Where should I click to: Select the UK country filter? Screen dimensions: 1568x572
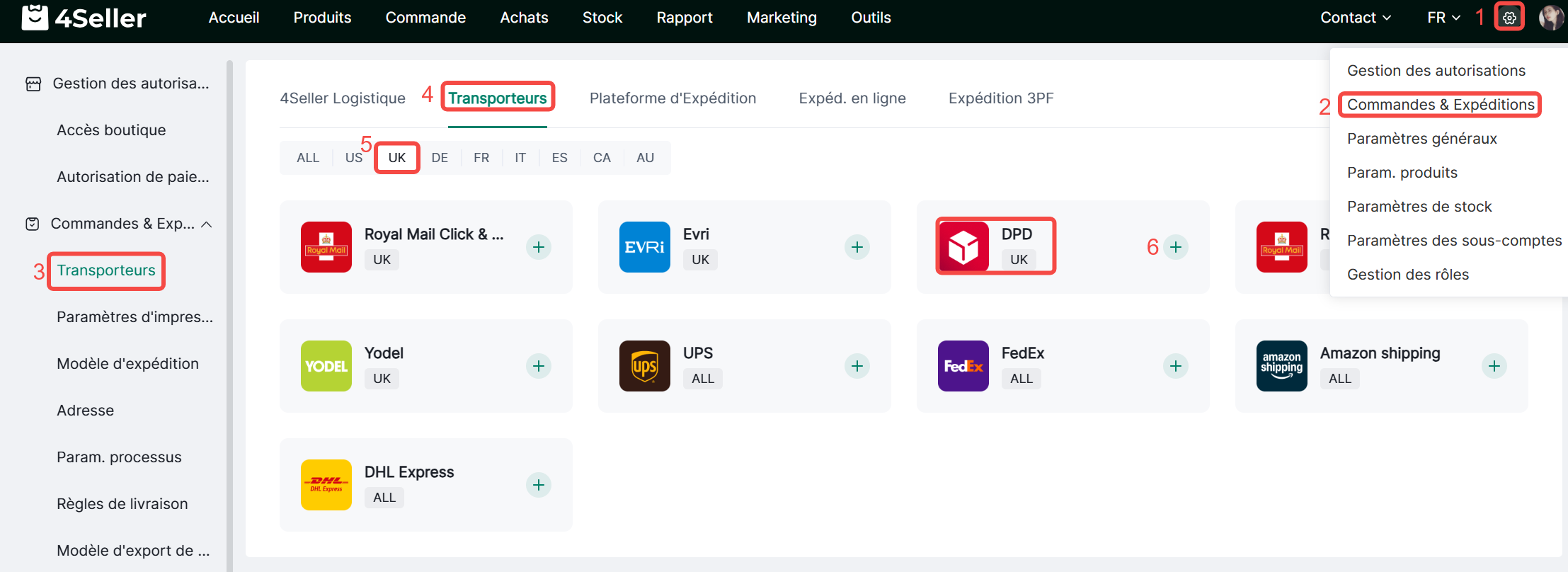pyautogui.click(x=397, y=158)
